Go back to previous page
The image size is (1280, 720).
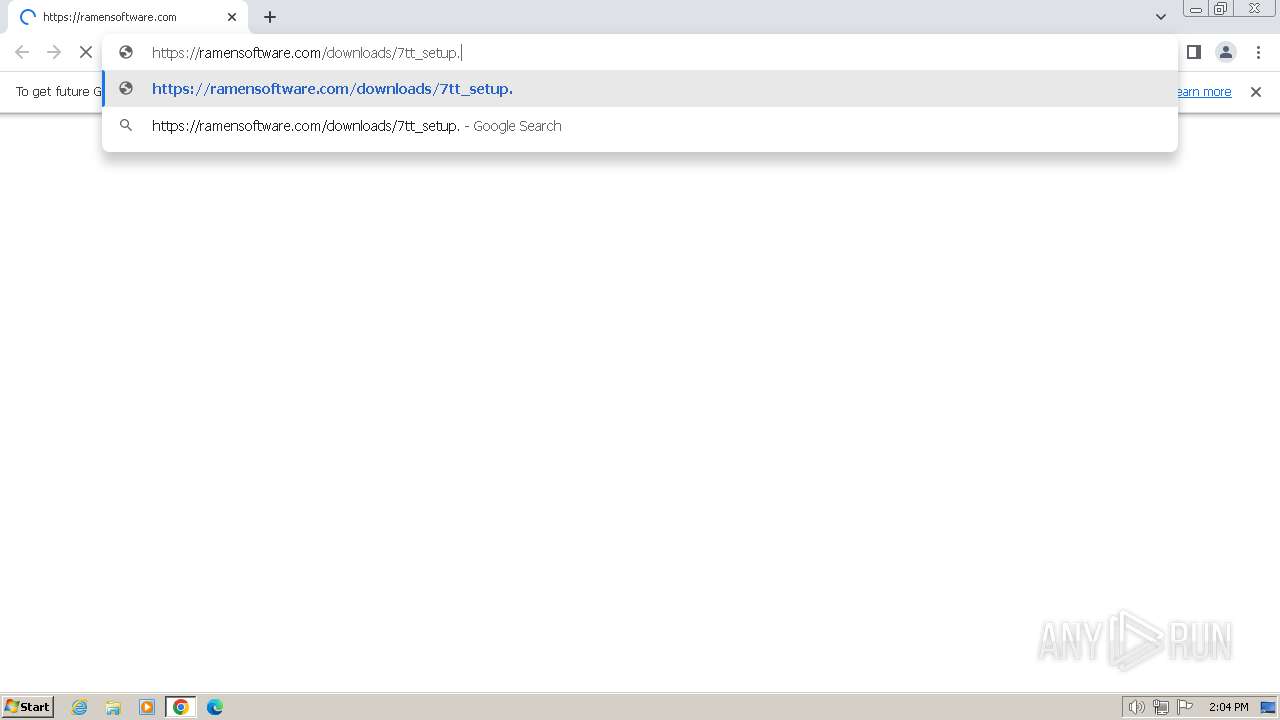[x=22, y=52]
